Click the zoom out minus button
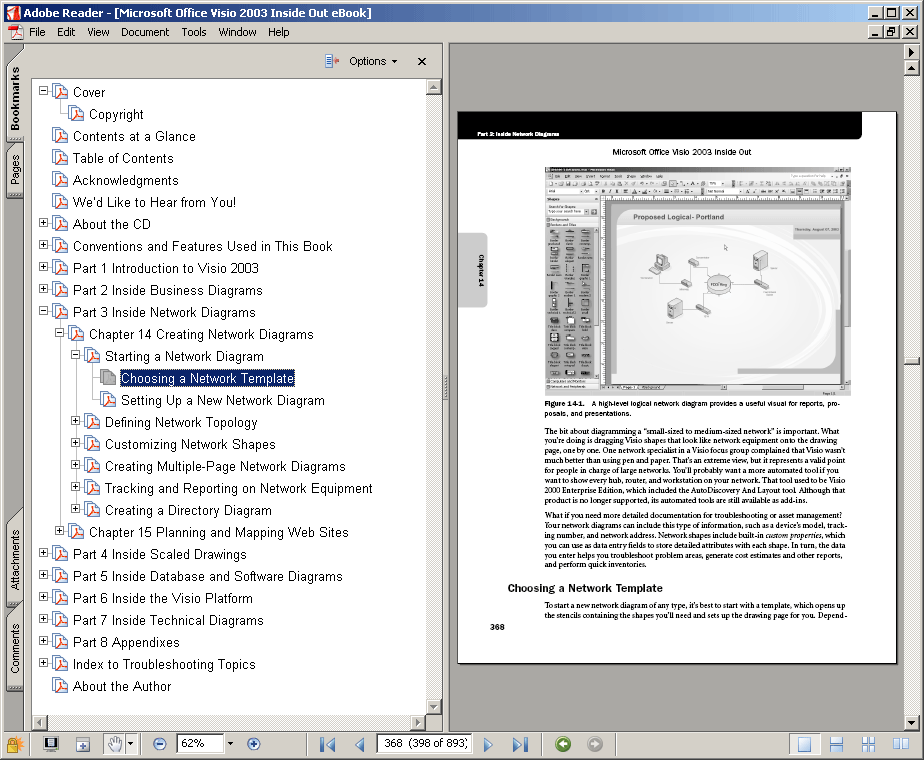The image size is (924, 760). 160,744
